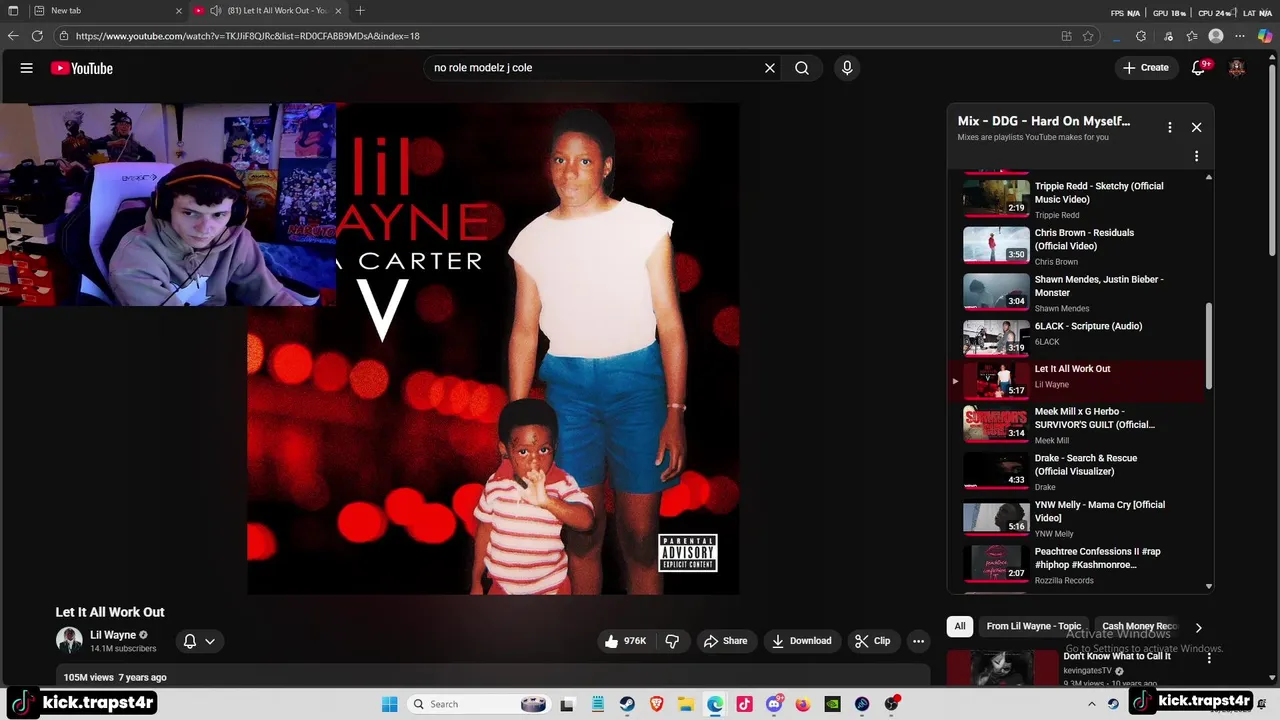Open YouTube notifications bell
Viewport: 1280px width, 720px height.
point(1199,68)
